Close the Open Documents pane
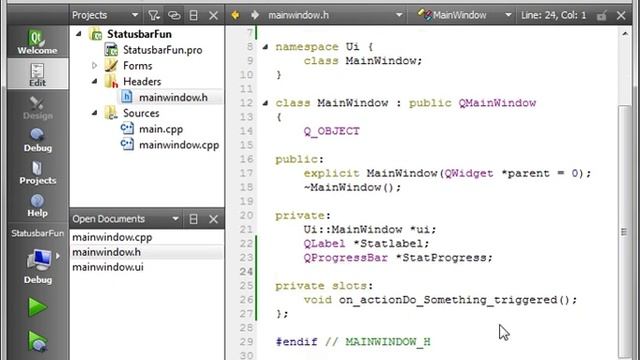The image size is (640, 360). click(213, 219)
